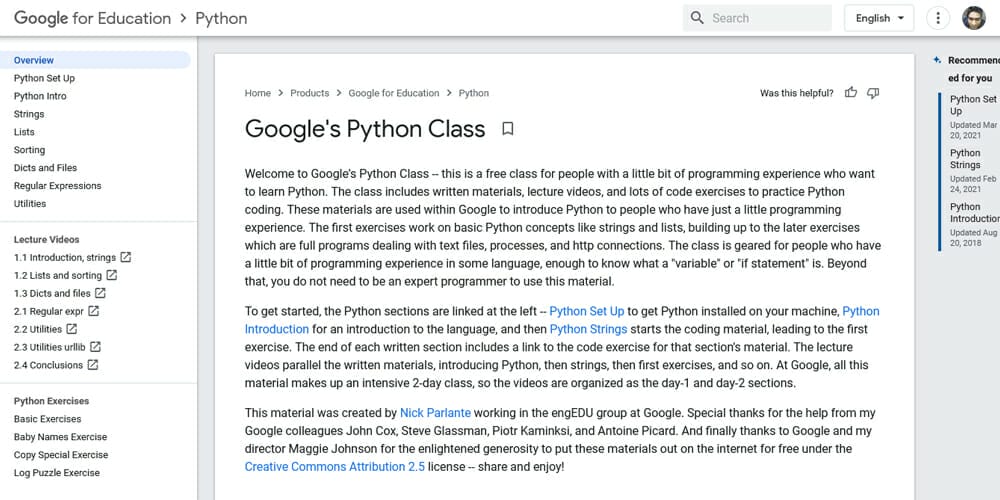The width and height of the screenshot is (1000, 500).
Task: Select Regular Expressions in the sidebar
Action: click(57, 186)
